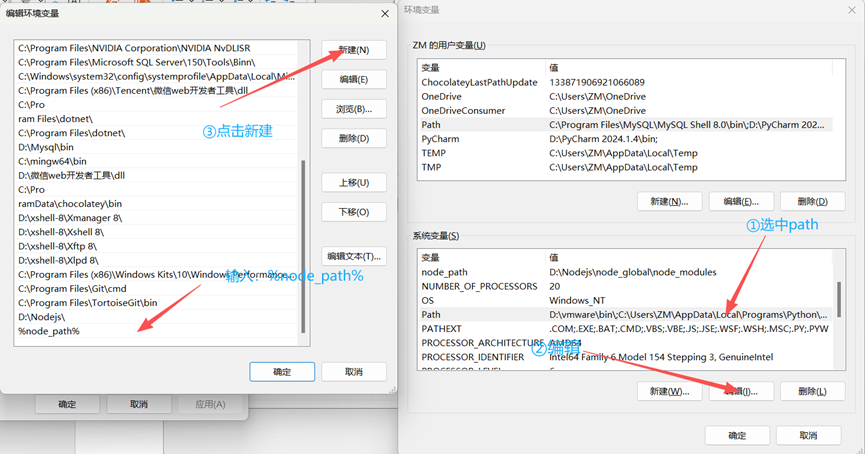This screenshot has width=865, height=454.
Task: Click 编辑(E)... under user variables
Action: click(741, 201)
